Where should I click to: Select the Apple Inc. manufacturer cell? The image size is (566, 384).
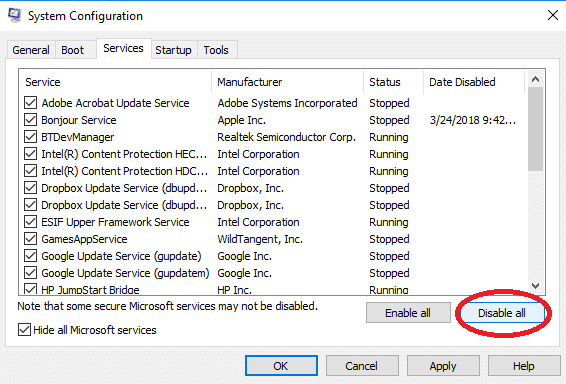pyautogui.click(x=241, y=120)
